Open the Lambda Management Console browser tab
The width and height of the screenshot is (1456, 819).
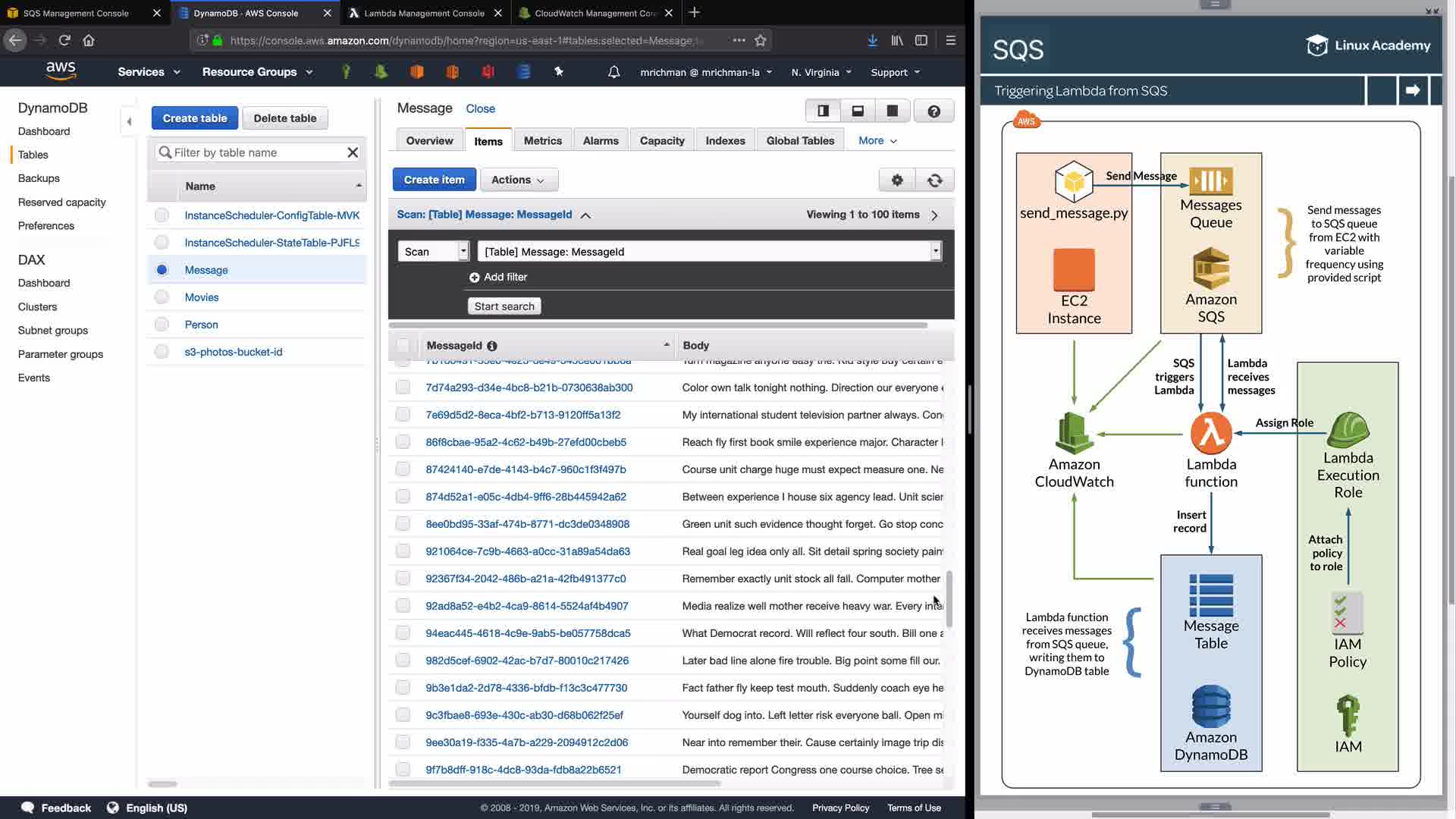(423, 13)
